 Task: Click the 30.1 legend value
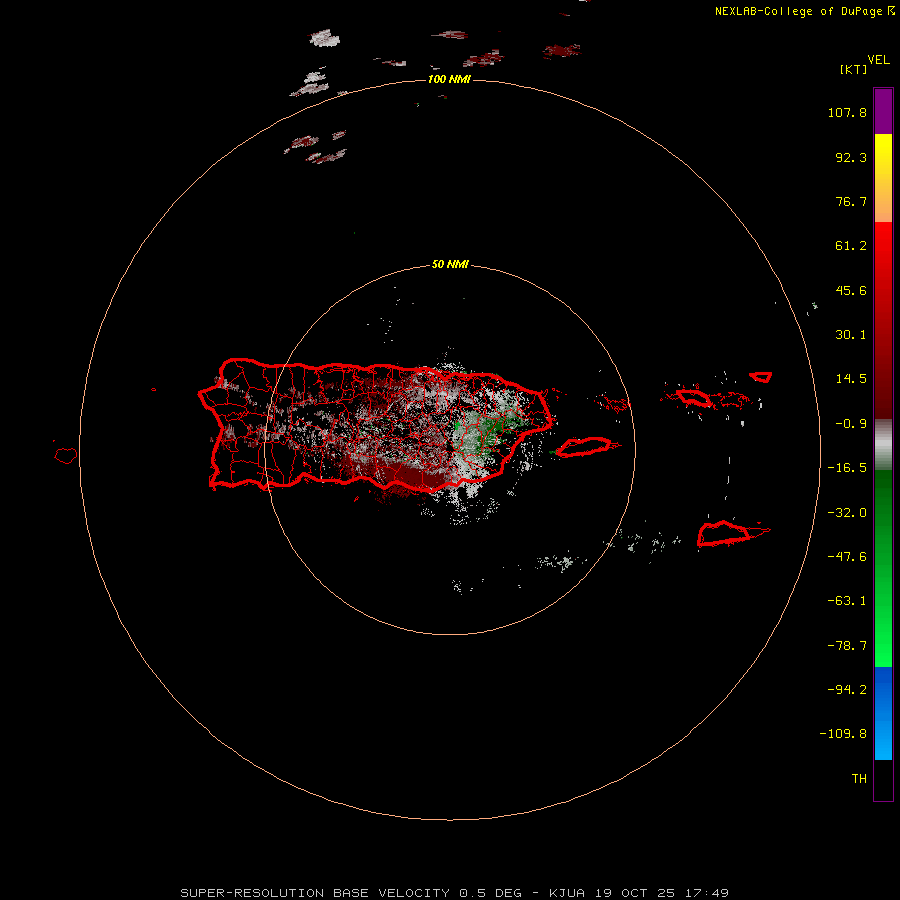[x=851, y=335]
